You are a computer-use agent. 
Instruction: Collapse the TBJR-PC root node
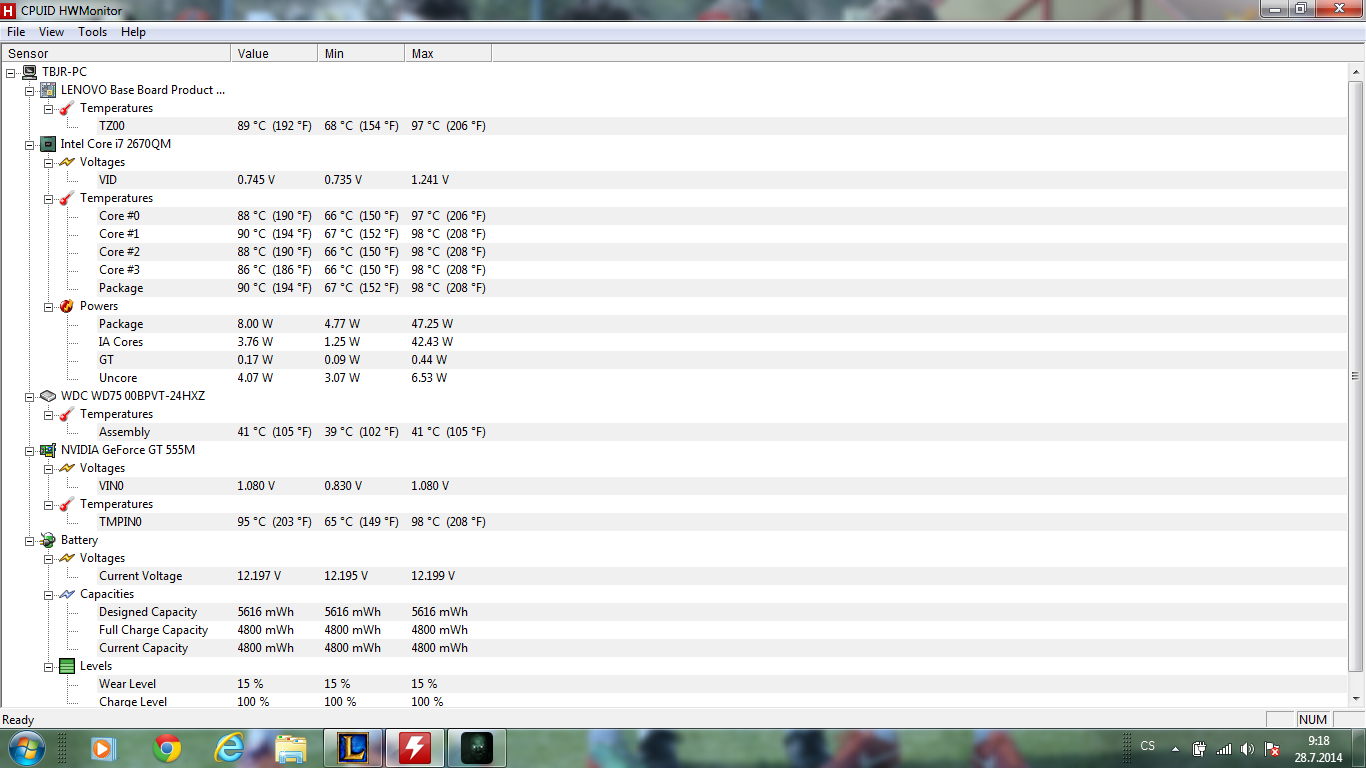[11, 72]
